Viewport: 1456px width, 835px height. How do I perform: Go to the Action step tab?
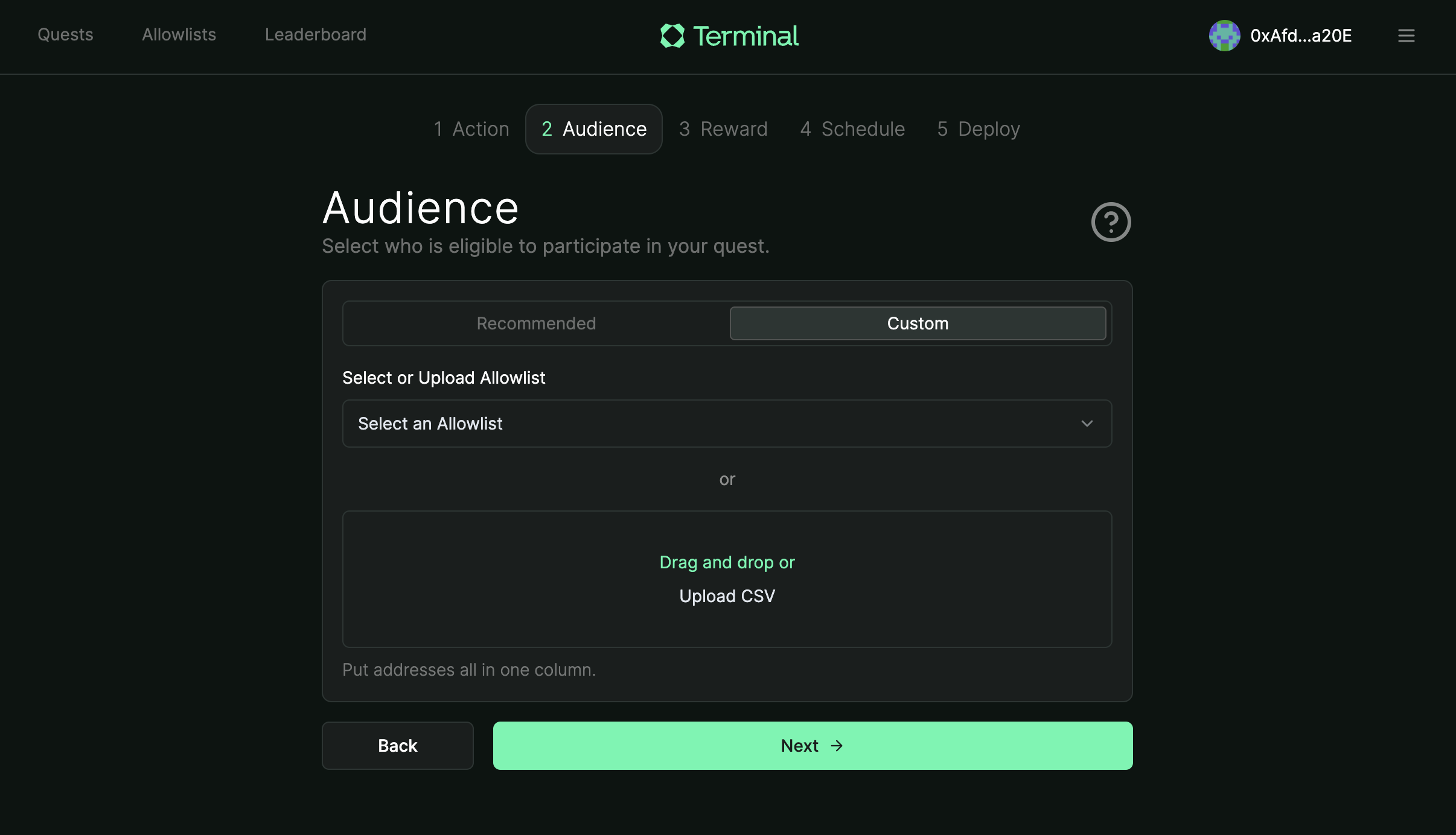471,129
